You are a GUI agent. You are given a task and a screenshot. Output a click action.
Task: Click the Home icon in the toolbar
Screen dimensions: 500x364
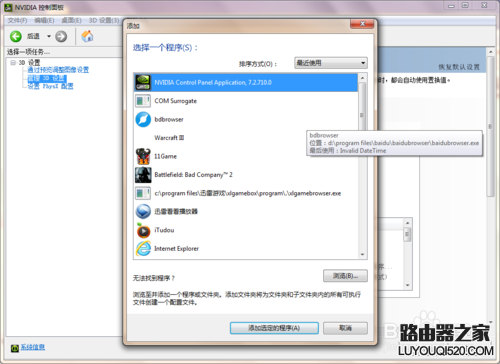pos(87,36)
